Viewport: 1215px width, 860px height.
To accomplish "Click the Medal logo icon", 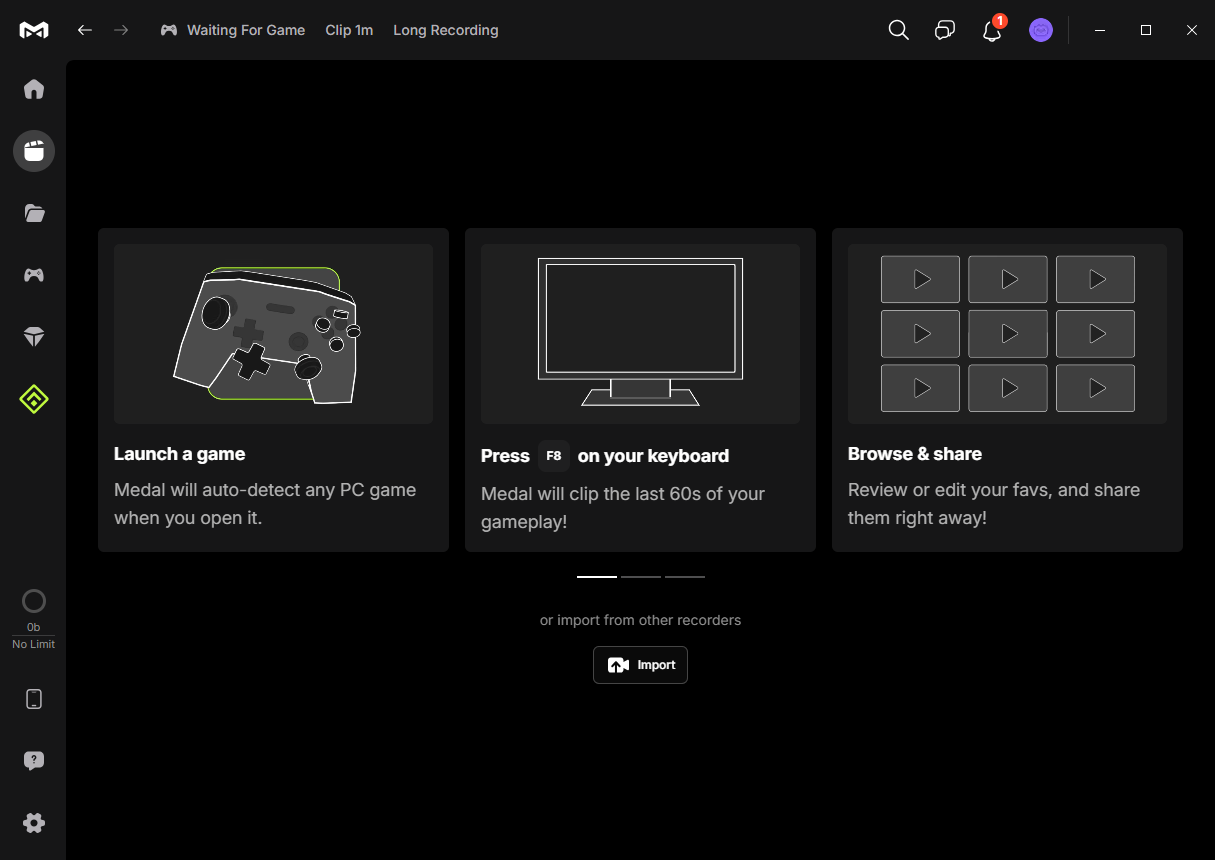I will coord(34,30).
